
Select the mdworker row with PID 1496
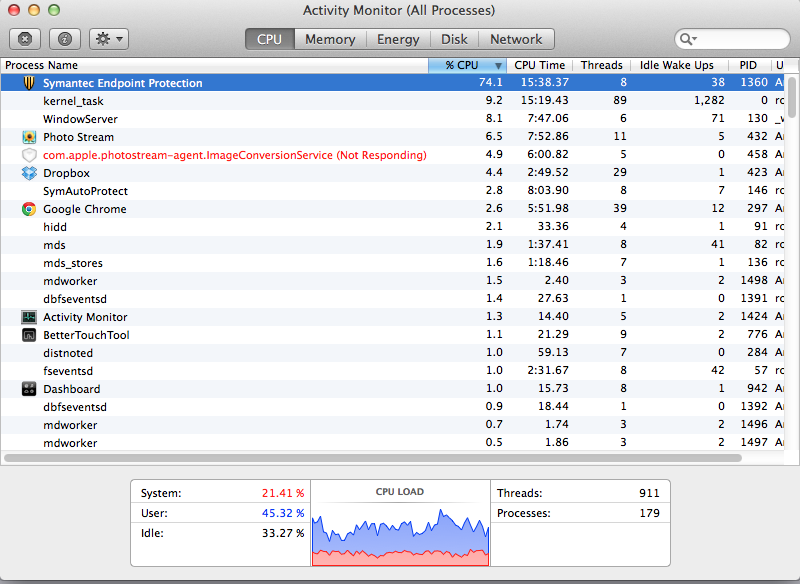[393, 425]
